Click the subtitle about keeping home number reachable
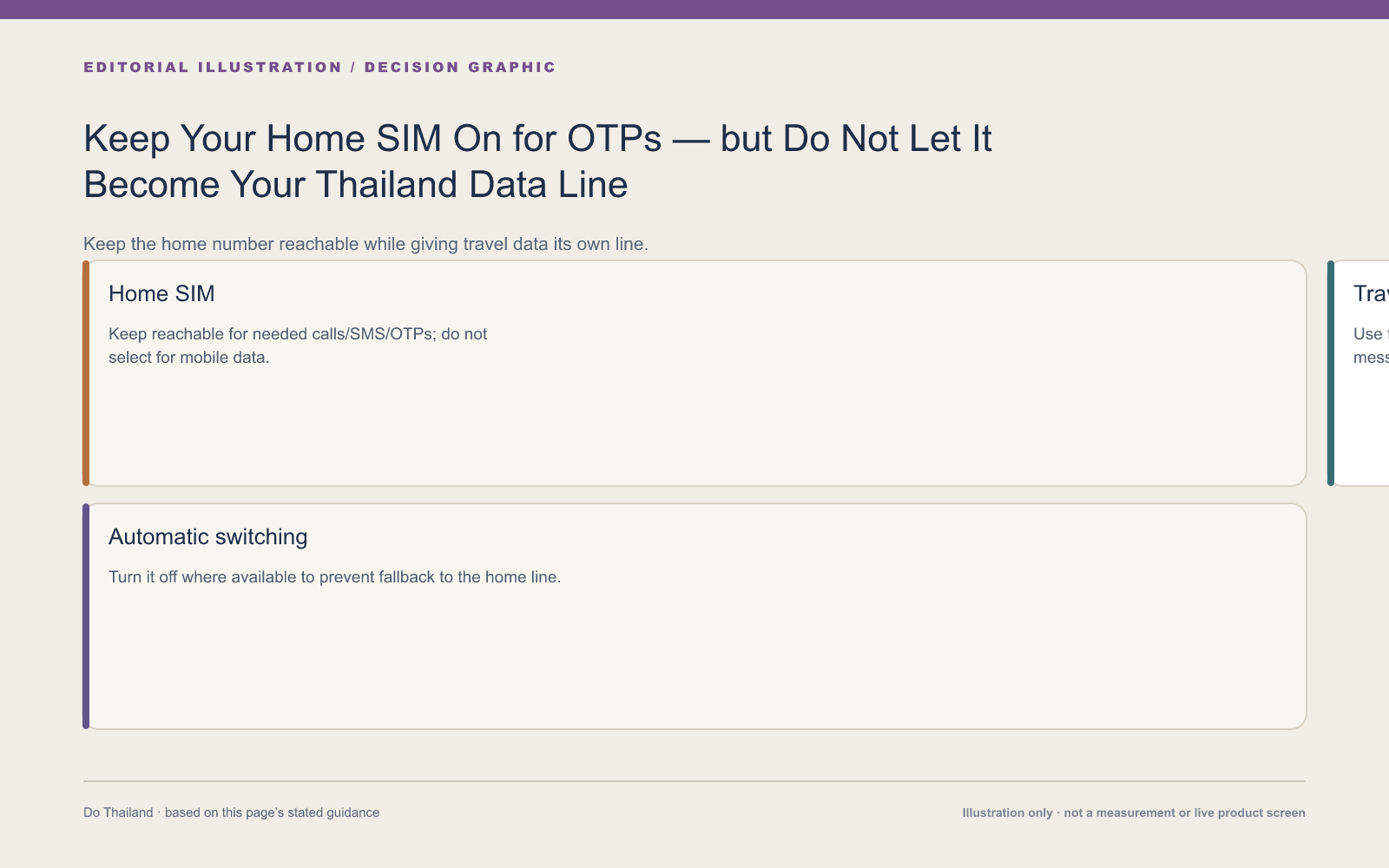This screenshot has height=868, width=1389. pos(365,244)
